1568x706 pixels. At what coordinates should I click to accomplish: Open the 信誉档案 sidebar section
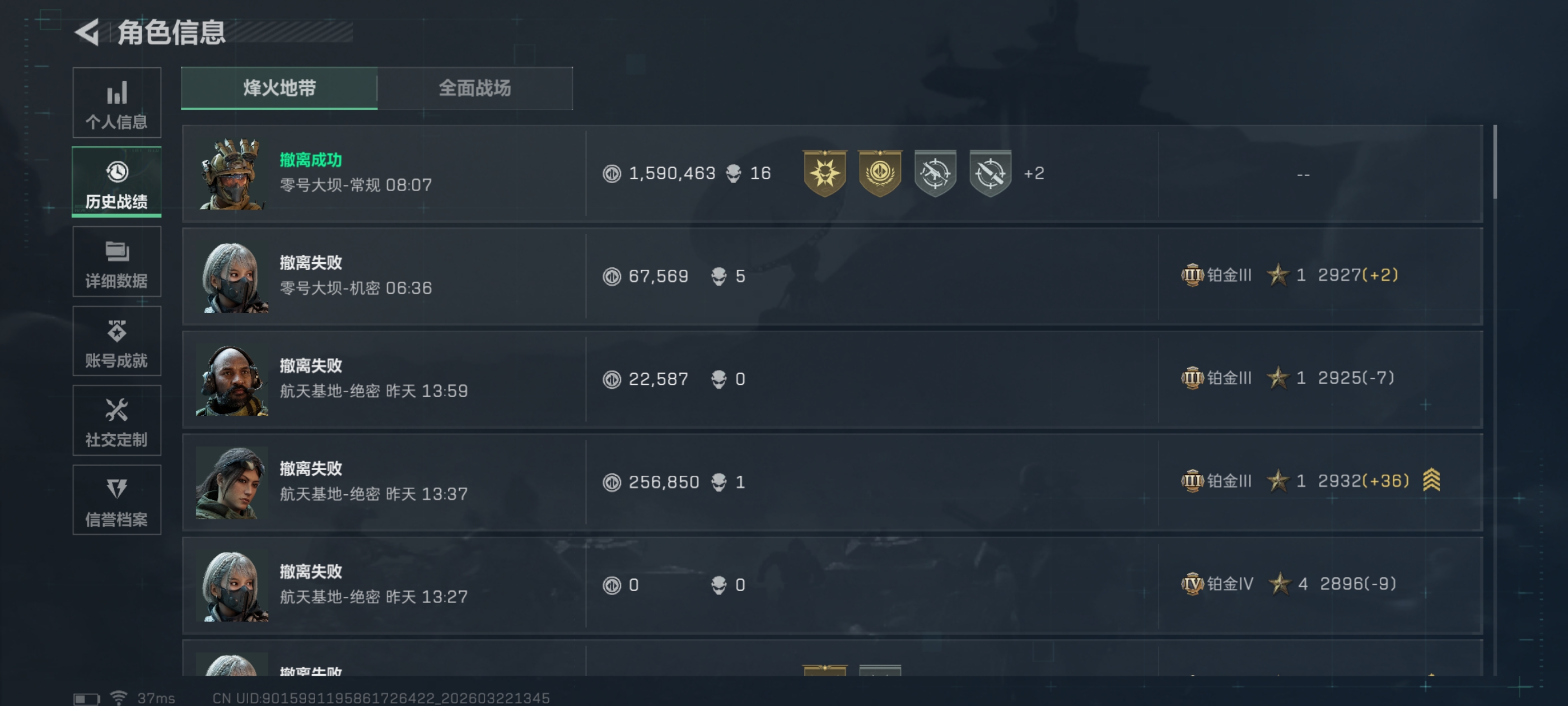[x=116, y=499]
